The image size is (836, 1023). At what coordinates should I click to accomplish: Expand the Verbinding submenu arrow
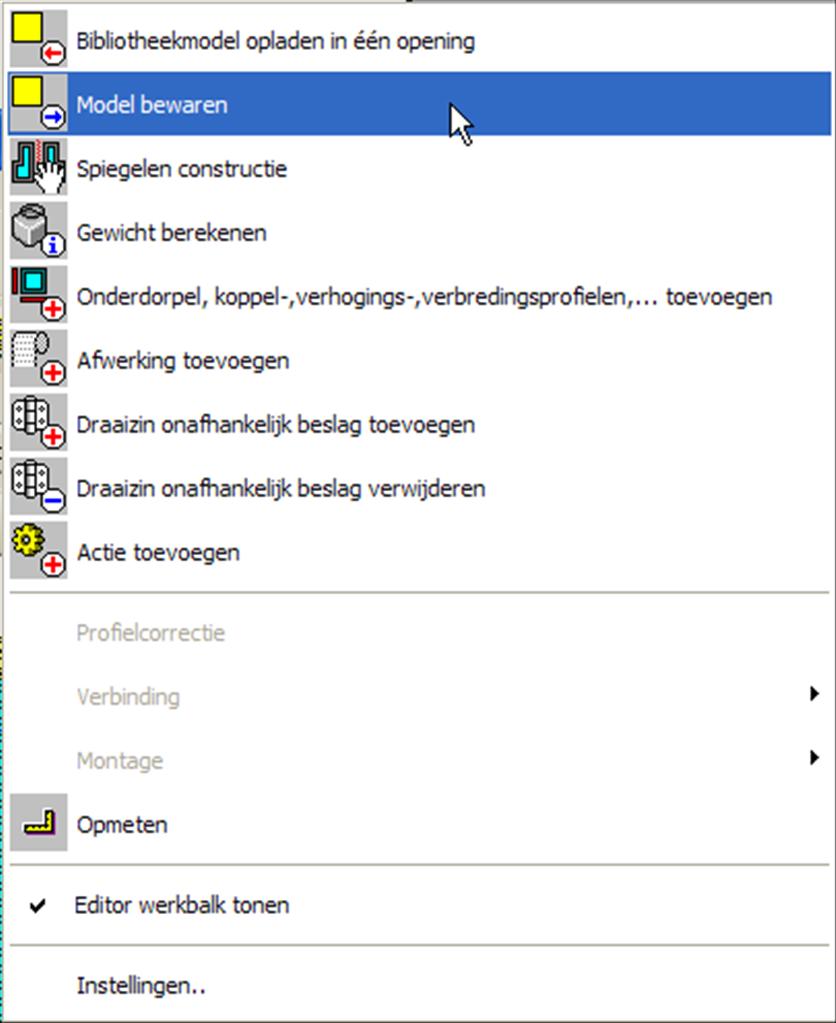[814, 694]
